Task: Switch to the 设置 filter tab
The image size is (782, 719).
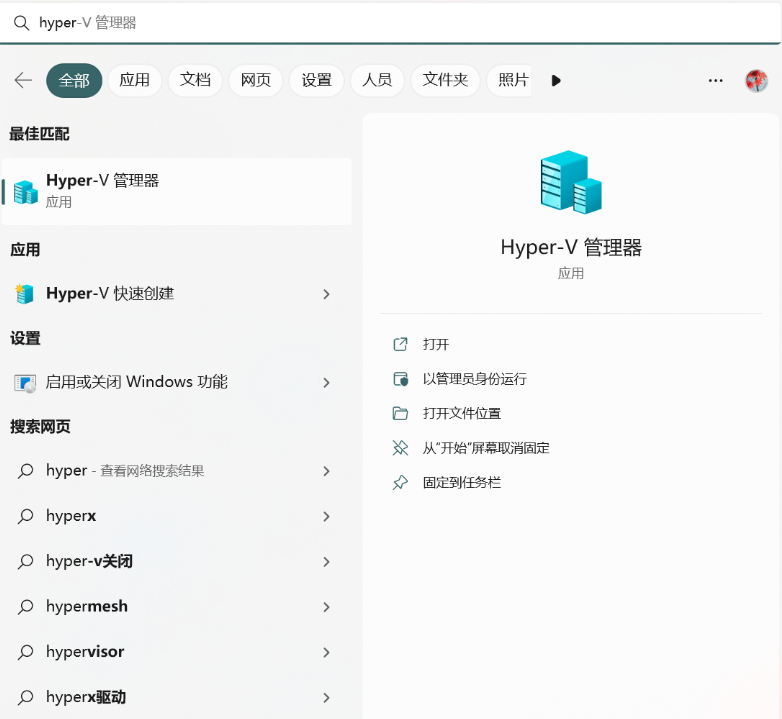Action: pyautogui.click(x=317, y=80)
